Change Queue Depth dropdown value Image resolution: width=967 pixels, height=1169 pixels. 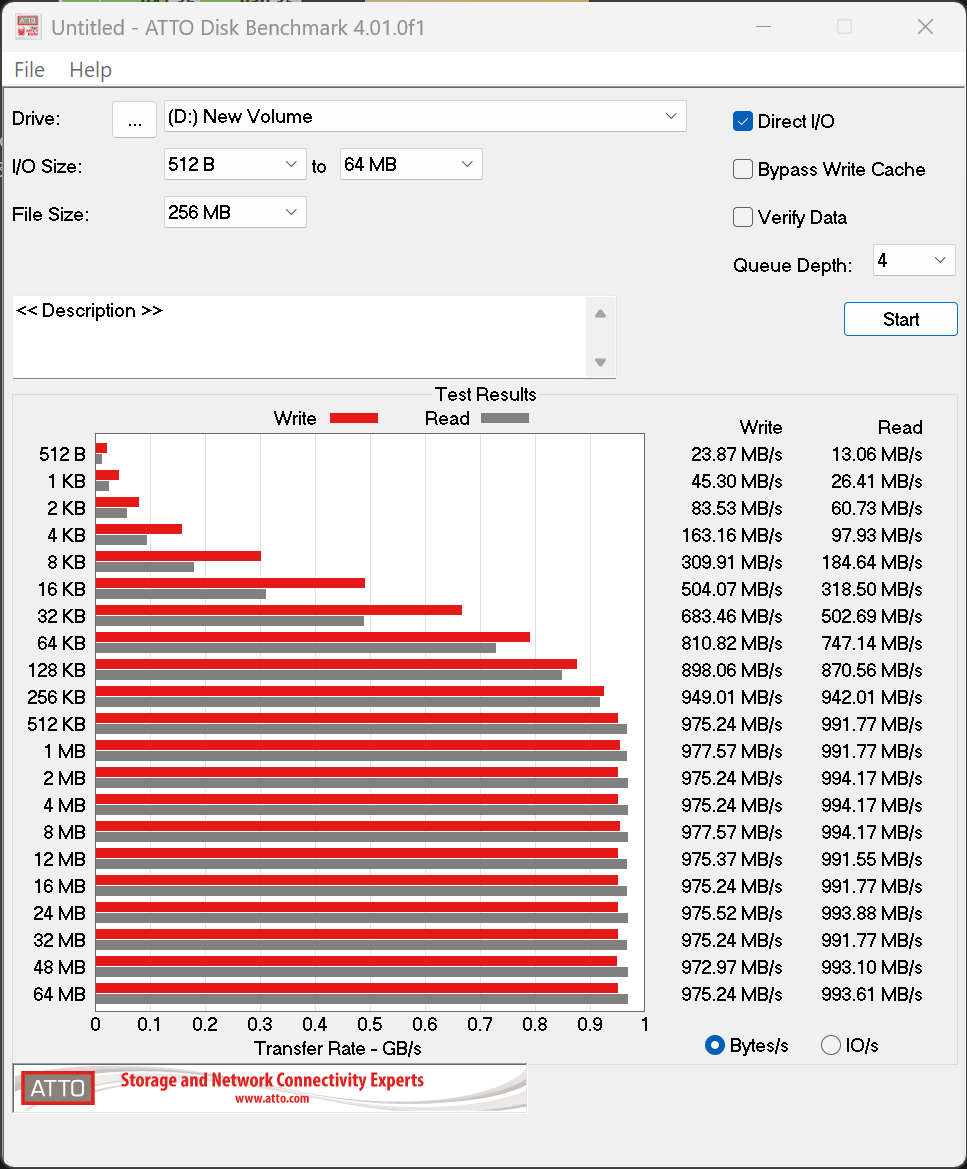pyautogui.click(x=914, y=261)
